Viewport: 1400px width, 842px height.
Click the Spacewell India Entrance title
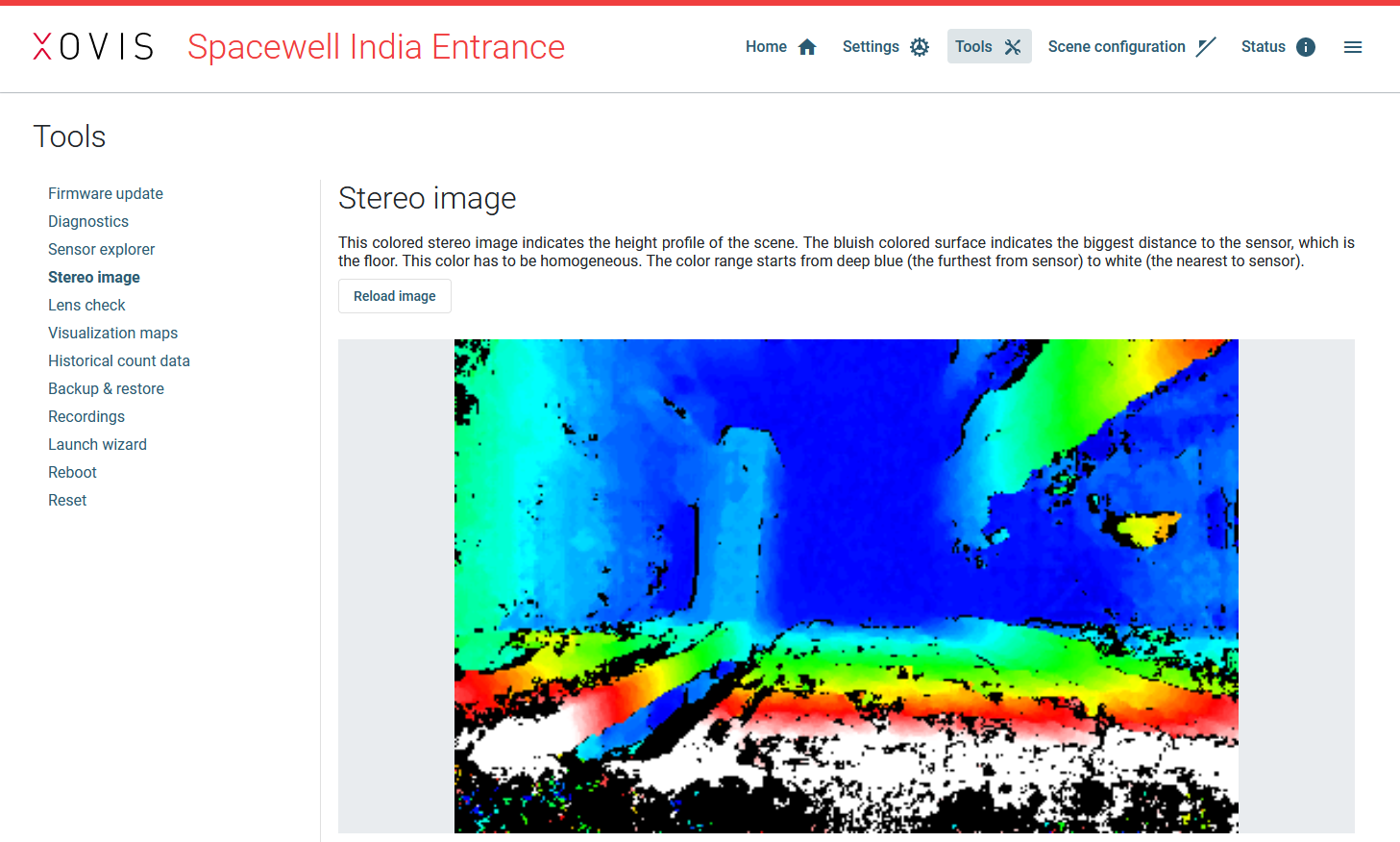(376, 47)
